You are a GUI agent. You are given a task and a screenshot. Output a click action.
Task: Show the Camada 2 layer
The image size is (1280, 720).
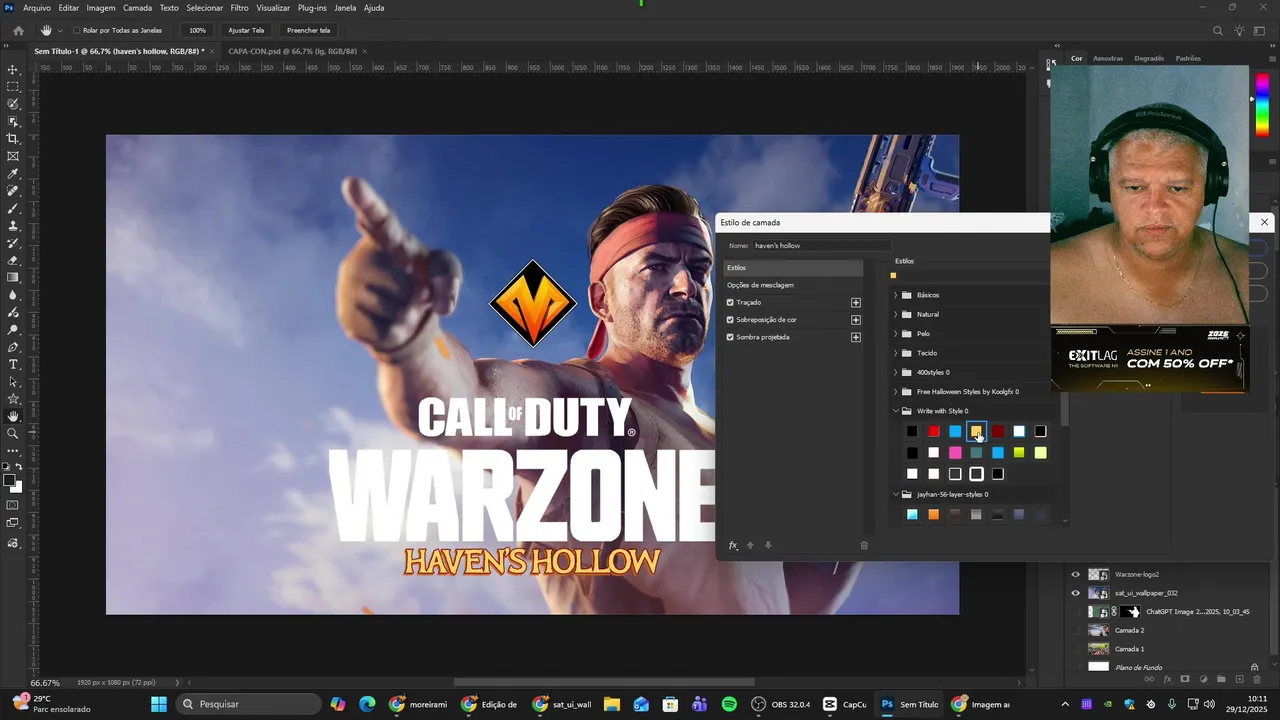[1076, 630]
